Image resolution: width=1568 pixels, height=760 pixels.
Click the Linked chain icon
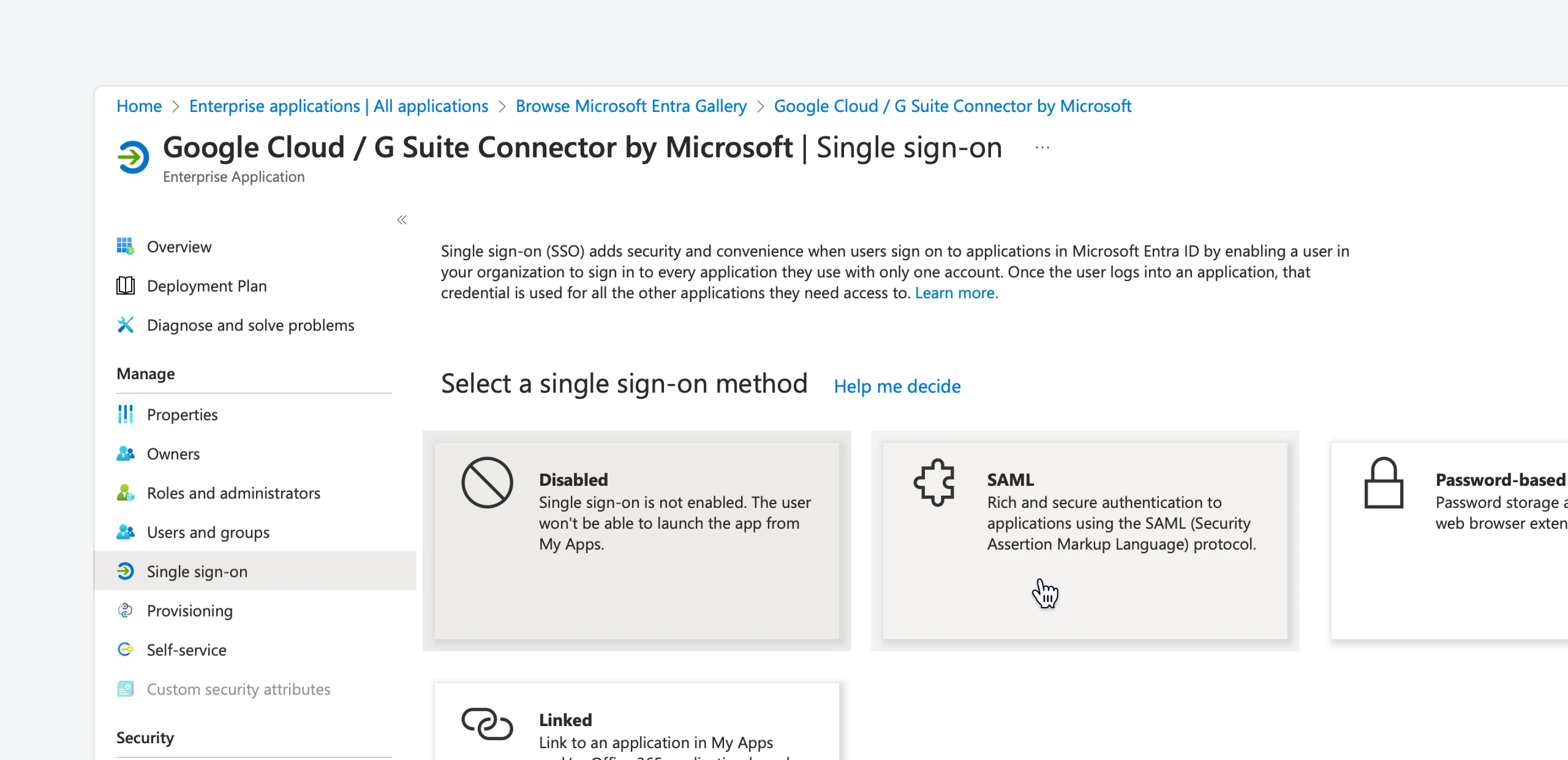[x=487, y=724]
